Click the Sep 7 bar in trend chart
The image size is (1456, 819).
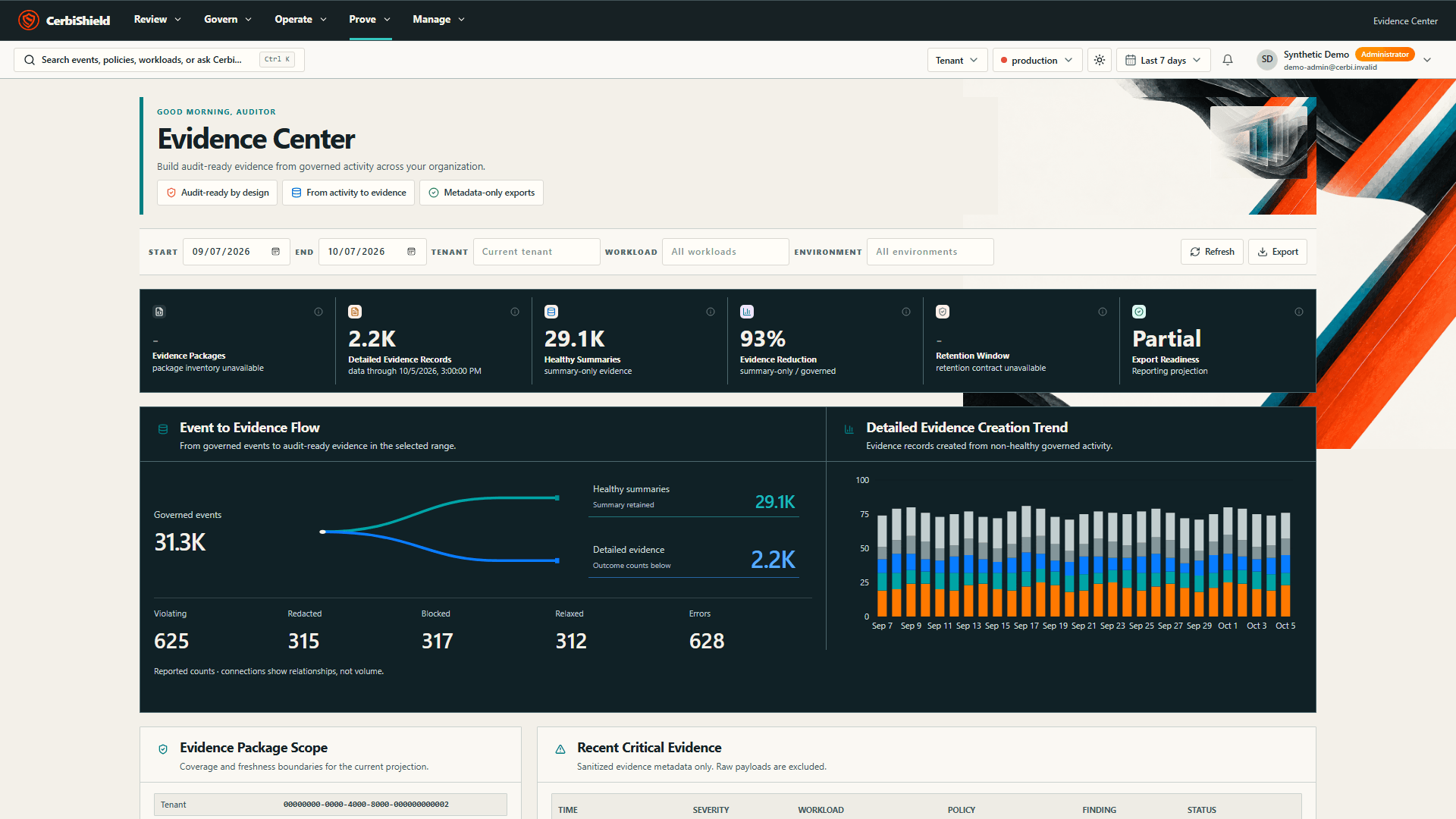(882, 566)
